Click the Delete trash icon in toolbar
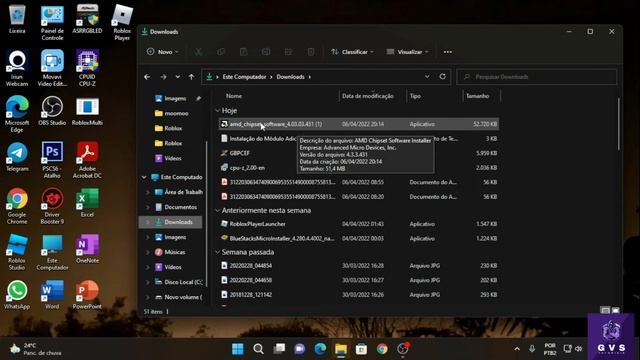Viewport: 640px width, 360px height. 311,52
